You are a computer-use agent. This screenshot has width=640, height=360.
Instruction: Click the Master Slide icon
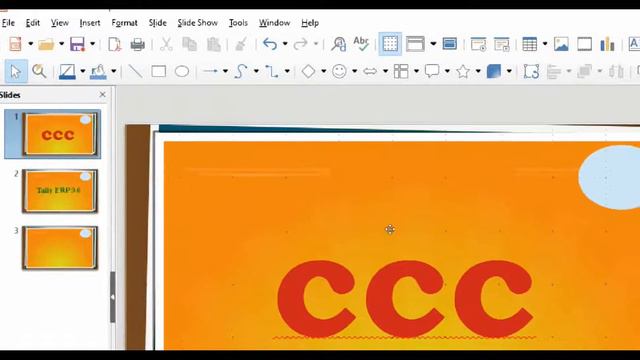(449, 44)
